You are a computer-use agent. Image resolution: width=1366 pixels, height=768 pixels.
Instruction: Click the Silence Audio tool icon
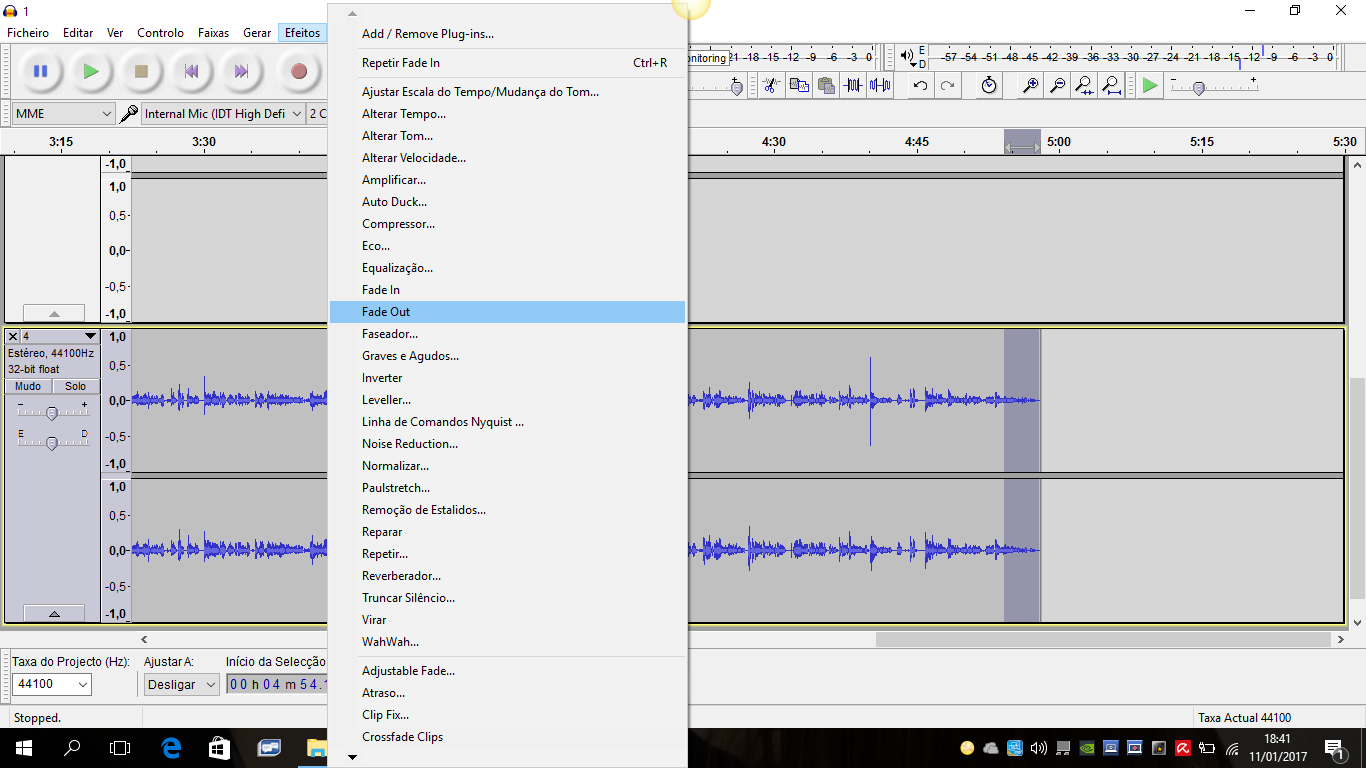coord(879,85)
